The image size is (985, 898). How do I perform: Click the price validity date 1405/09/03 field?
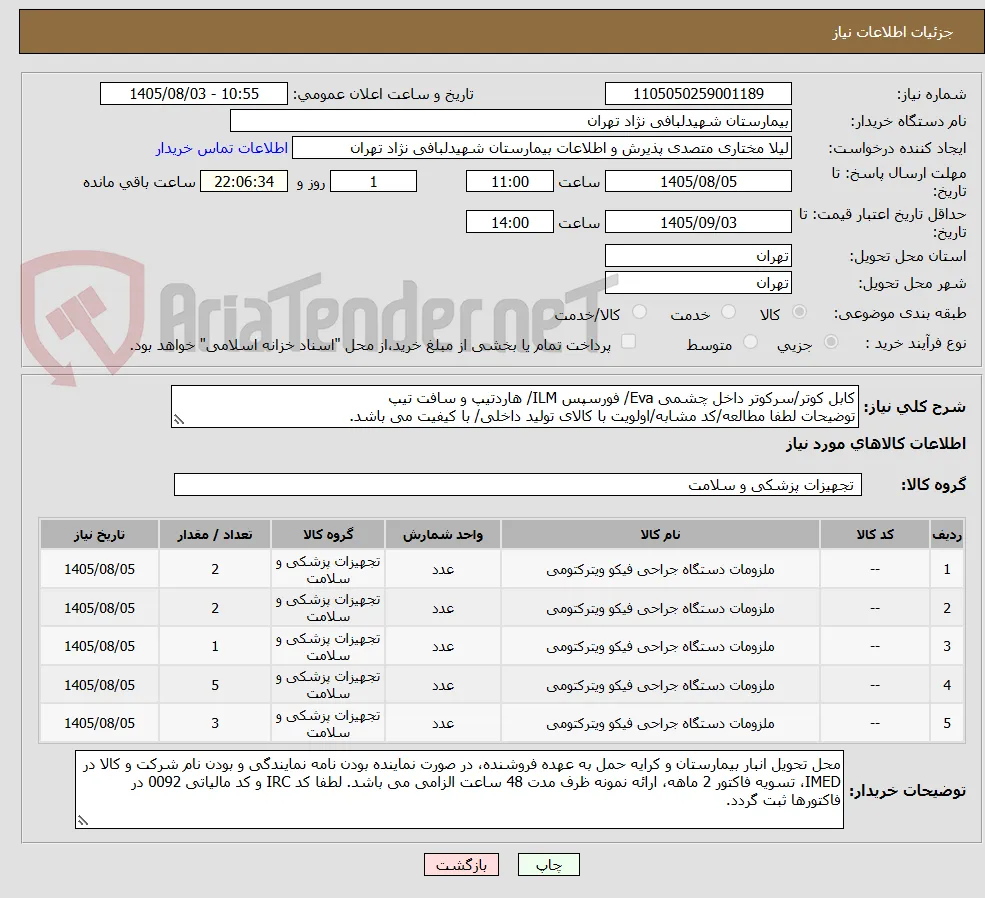pyautogui.click(x=698, y=222)
